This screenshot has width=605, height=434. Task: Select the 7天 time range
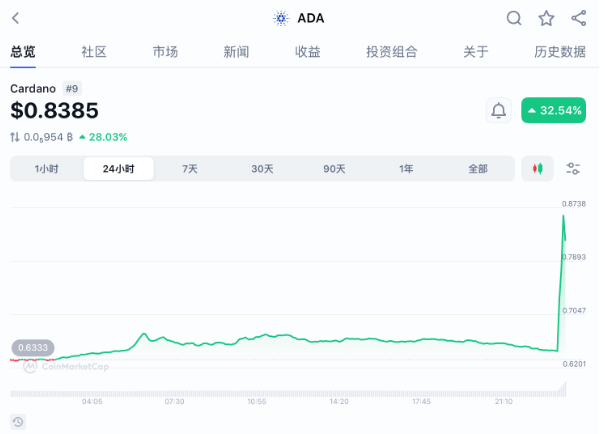click(x=190, y=169)
